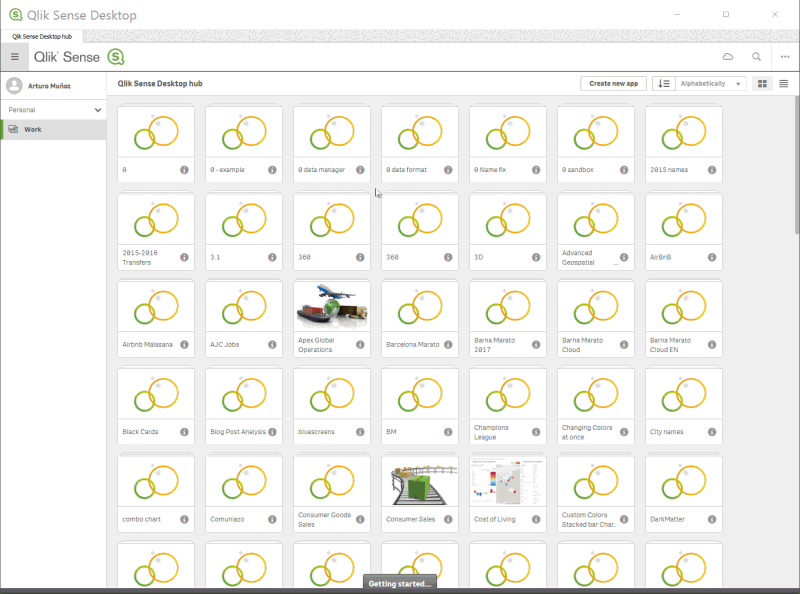Show info for 2015 names app
This screenshot has height=594, width=800.
point(712,170)
